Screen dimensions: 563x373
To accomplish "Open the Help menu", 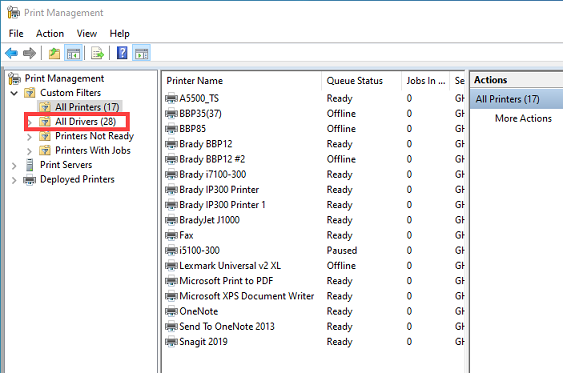I will pyautogui.click(x=120, y=34).
